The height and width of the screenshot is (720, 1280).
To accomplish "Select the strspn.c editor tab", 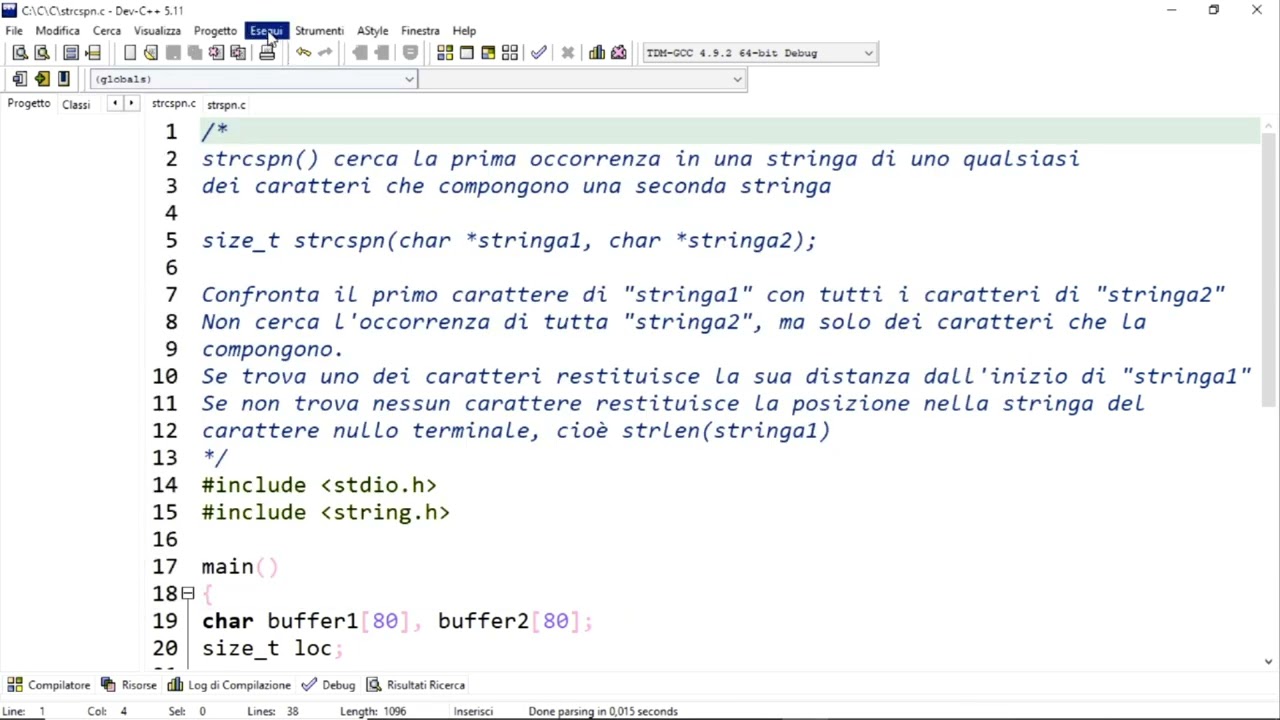I will [x=226, y=105].
